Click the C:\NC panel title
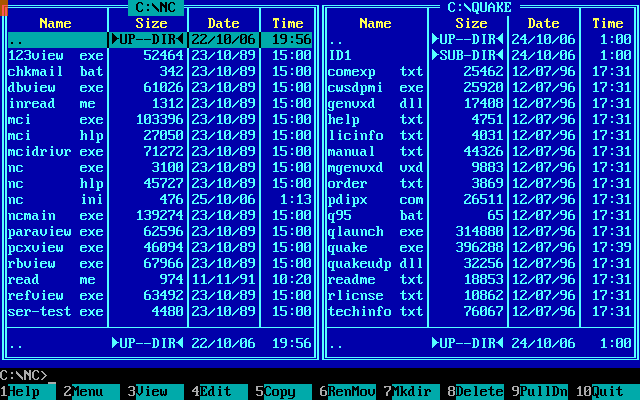This screenshot has height=400, width=640. point(156,7)
